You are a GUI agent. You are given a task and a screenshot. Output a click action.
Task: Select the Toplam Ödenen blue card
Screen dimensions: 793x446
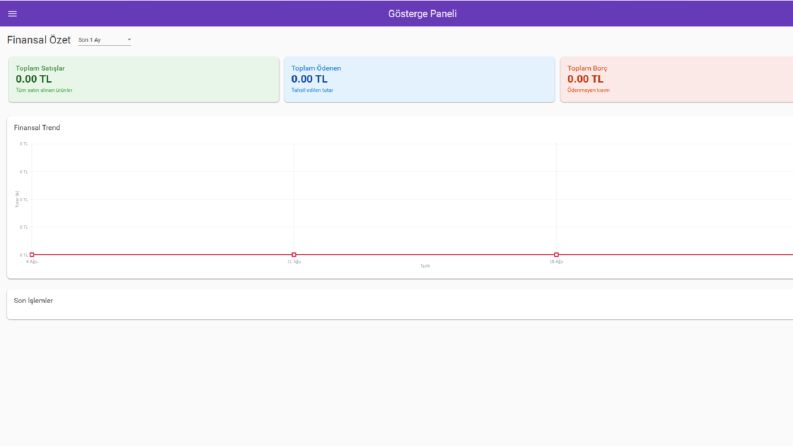(419, 79)
